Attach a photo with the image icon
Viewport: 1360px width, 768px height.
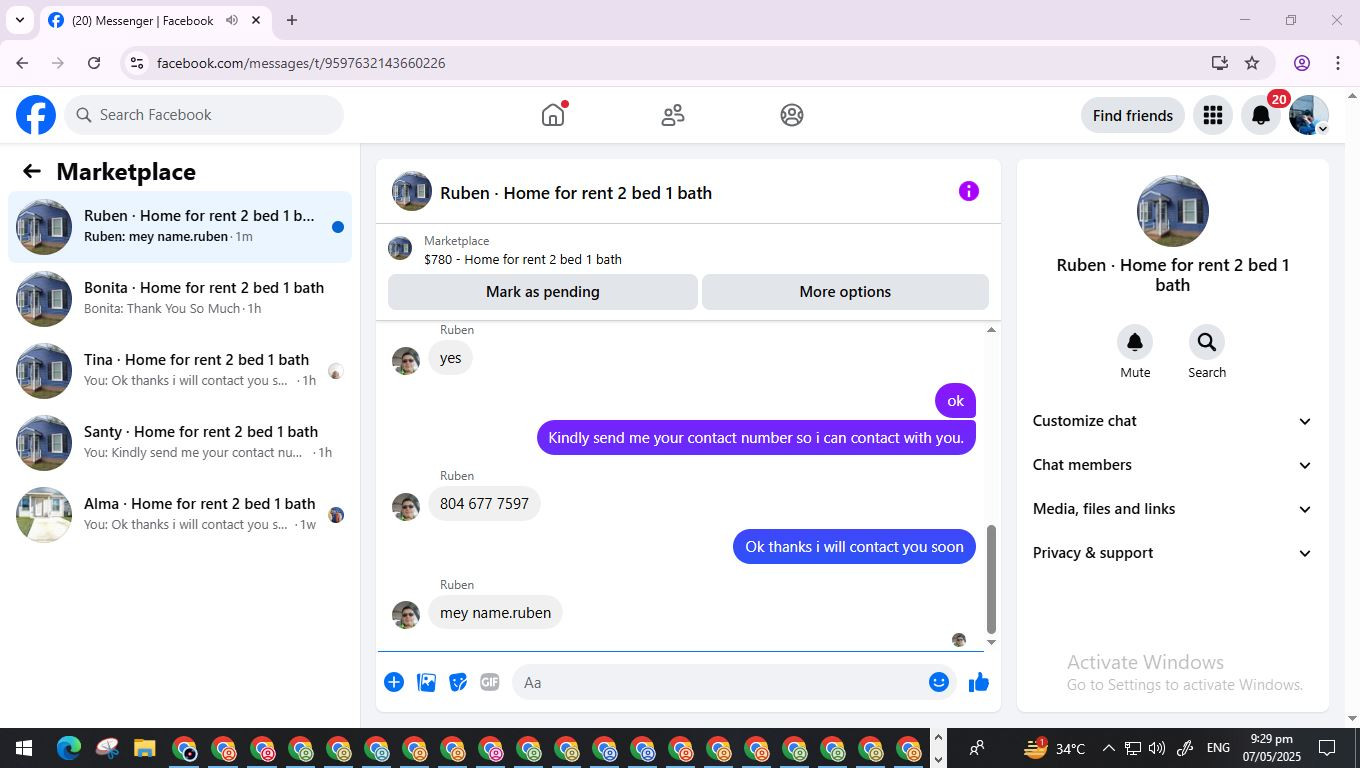(x=426, y=682)
